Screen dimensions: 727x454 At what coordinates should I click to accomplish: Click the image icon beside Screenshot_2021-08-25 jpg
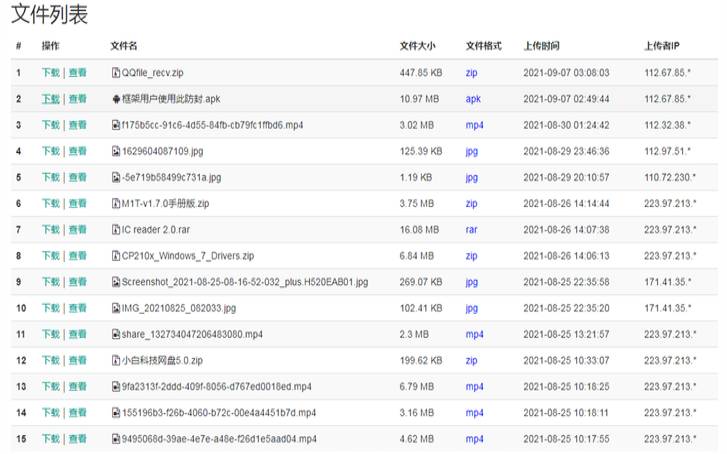coord(116,282)
